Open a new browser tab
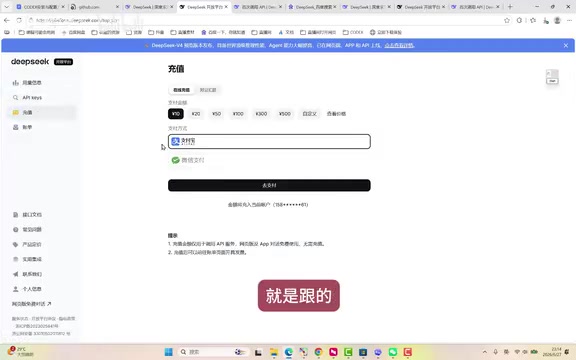This screenshot has height=360, width=576. click(510, 7)
